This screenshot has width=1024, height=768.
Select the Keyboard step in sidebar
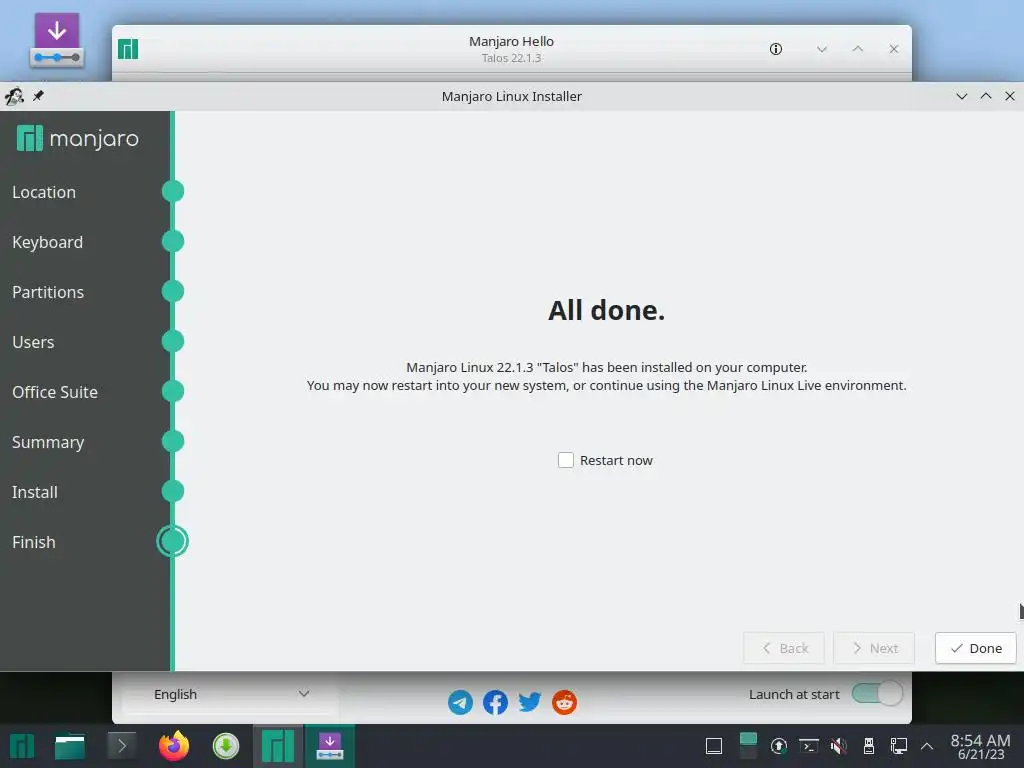pyautogui.click(x=48, y=242)
